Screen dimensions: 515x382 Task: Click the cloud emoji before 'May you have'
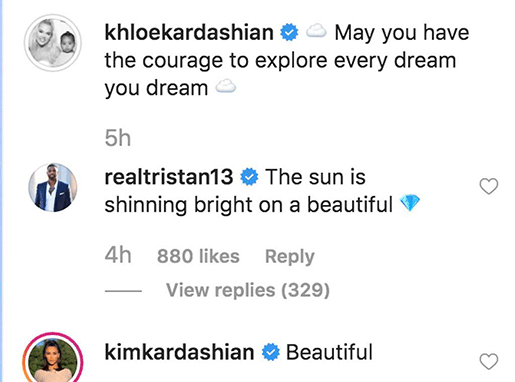(x=316, y=31)
